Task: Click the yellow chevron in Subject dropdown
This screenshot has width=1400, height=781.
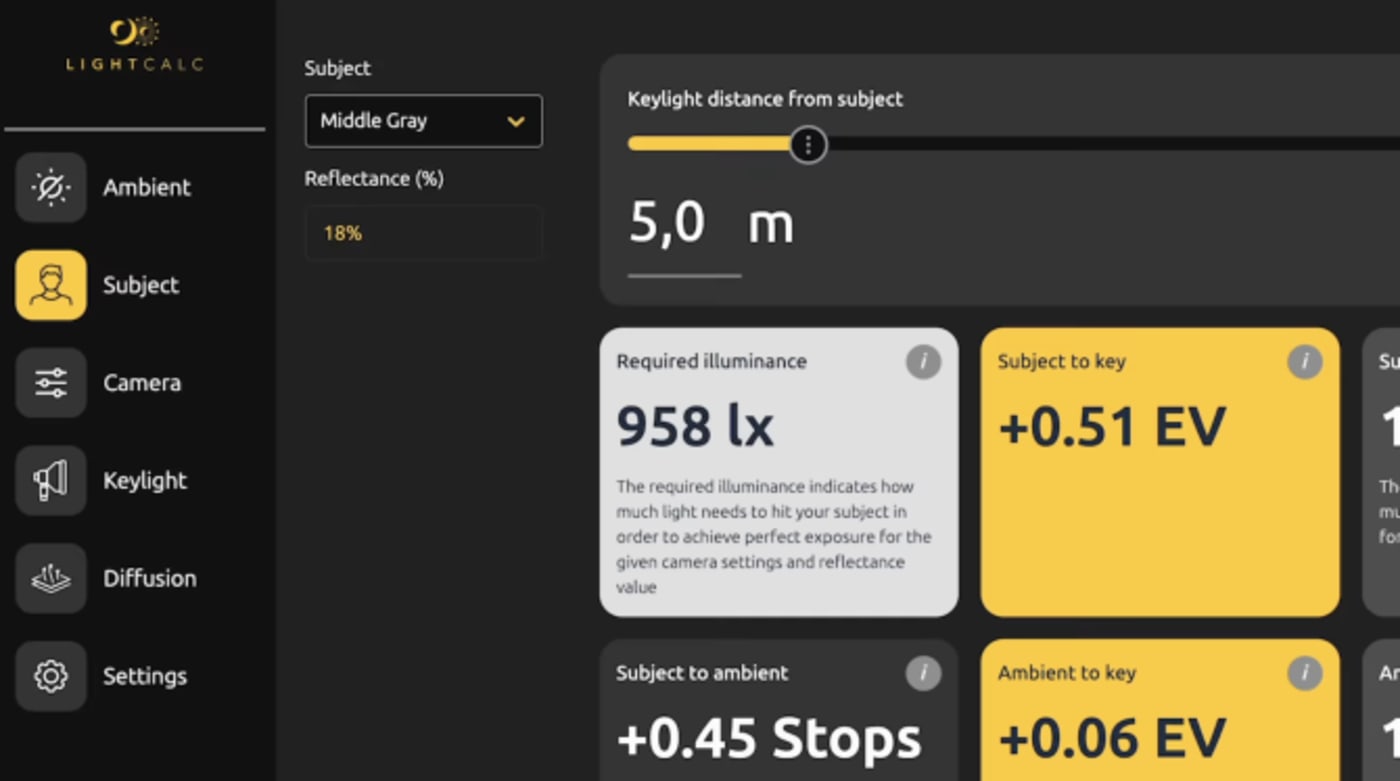Action: tap(516, 122)
